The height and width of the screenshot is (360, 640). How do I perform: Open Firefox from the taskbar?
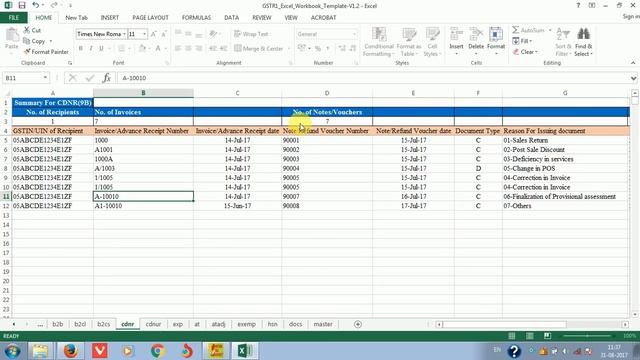(x=70, y=351)
